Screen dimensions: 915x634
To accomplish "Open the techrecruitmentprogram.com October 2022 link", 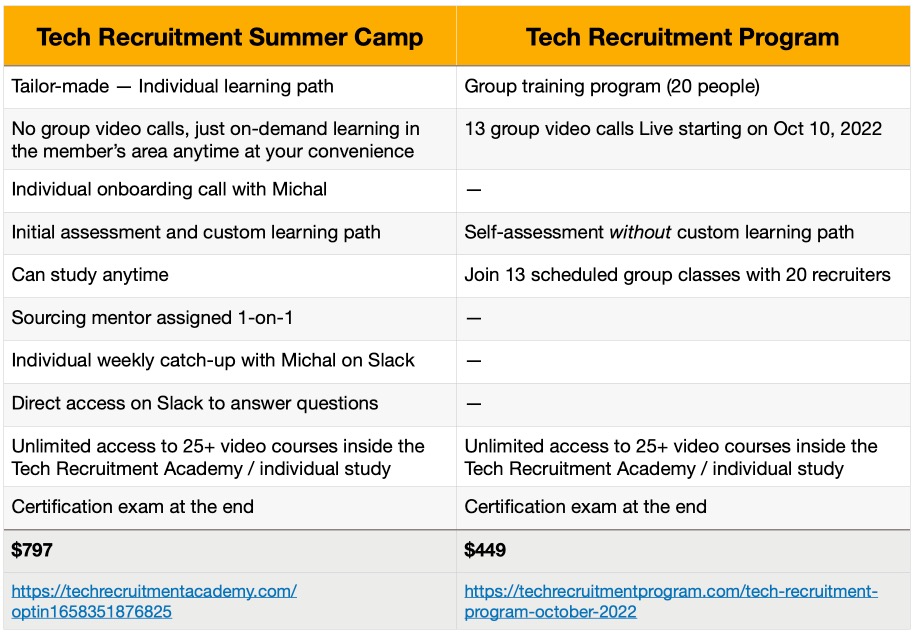I will coord(671,601).
